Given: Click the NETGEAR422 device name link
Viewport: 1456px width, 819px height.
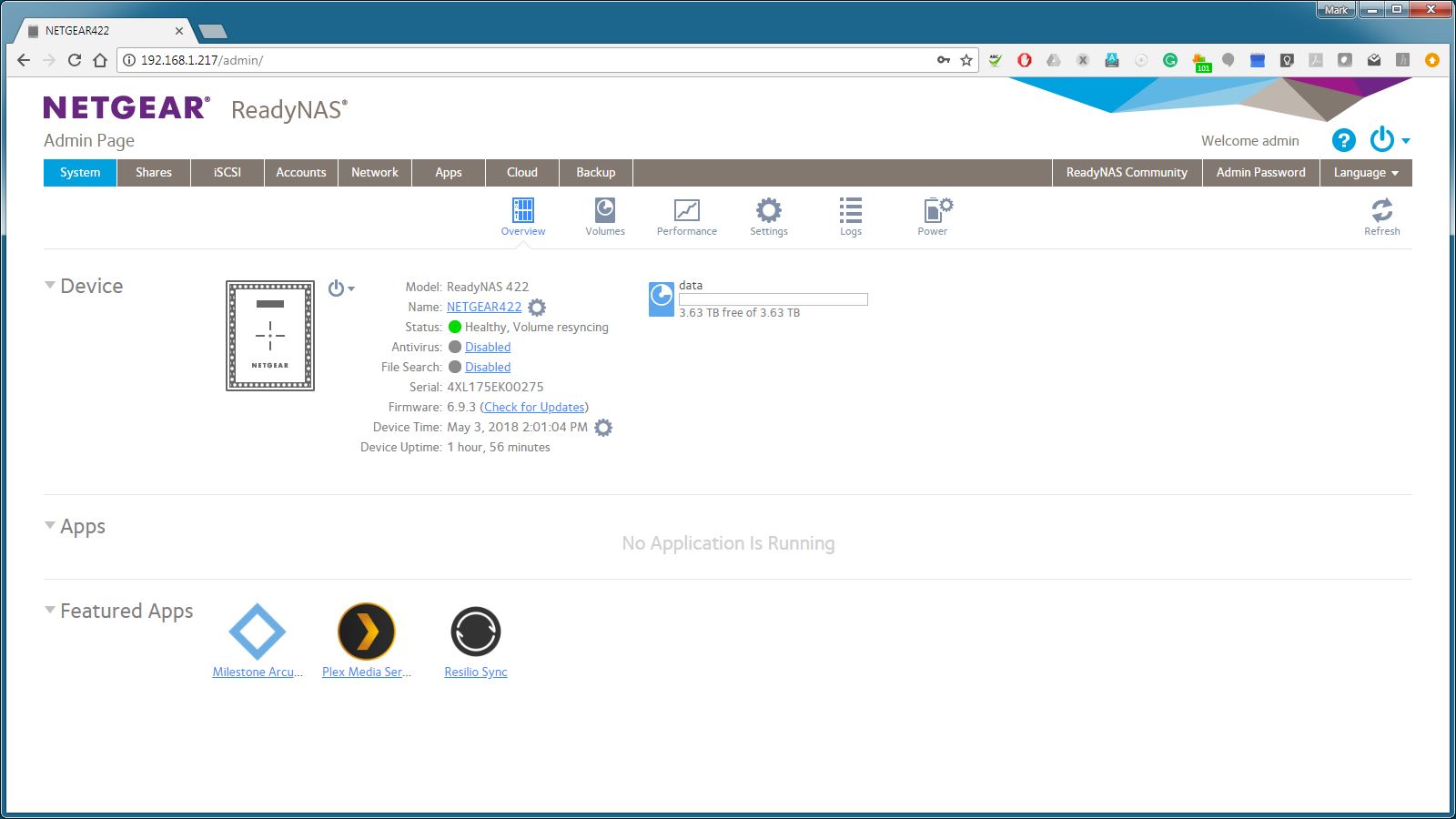Looking at the screenshot, I should [484, 308].
